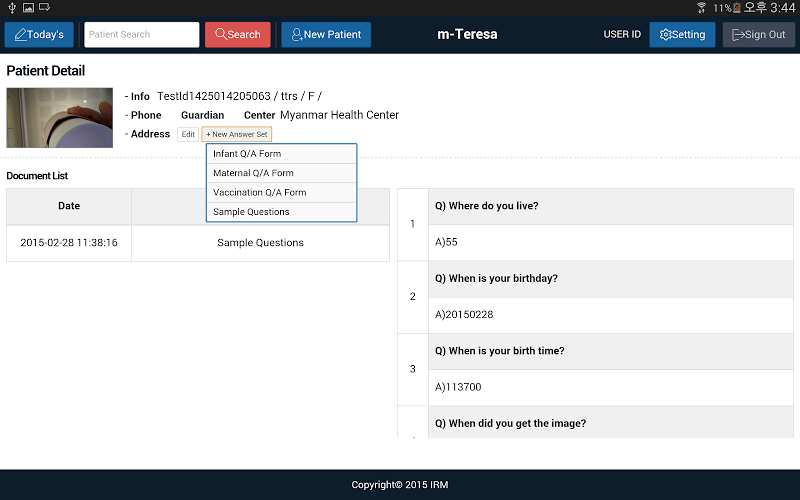This screenshot has height=500, width=800.
Task: Open the 2015-02-28 11:38:16 document row
Action: tap(198, 242)
